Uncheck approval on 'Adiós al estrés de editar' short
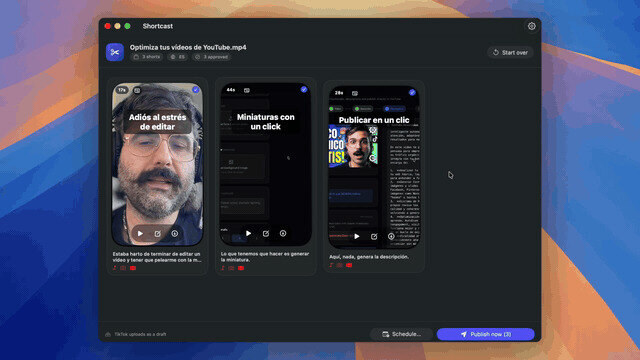This screenshot has height=360, width=640. (x=196, y=89)
